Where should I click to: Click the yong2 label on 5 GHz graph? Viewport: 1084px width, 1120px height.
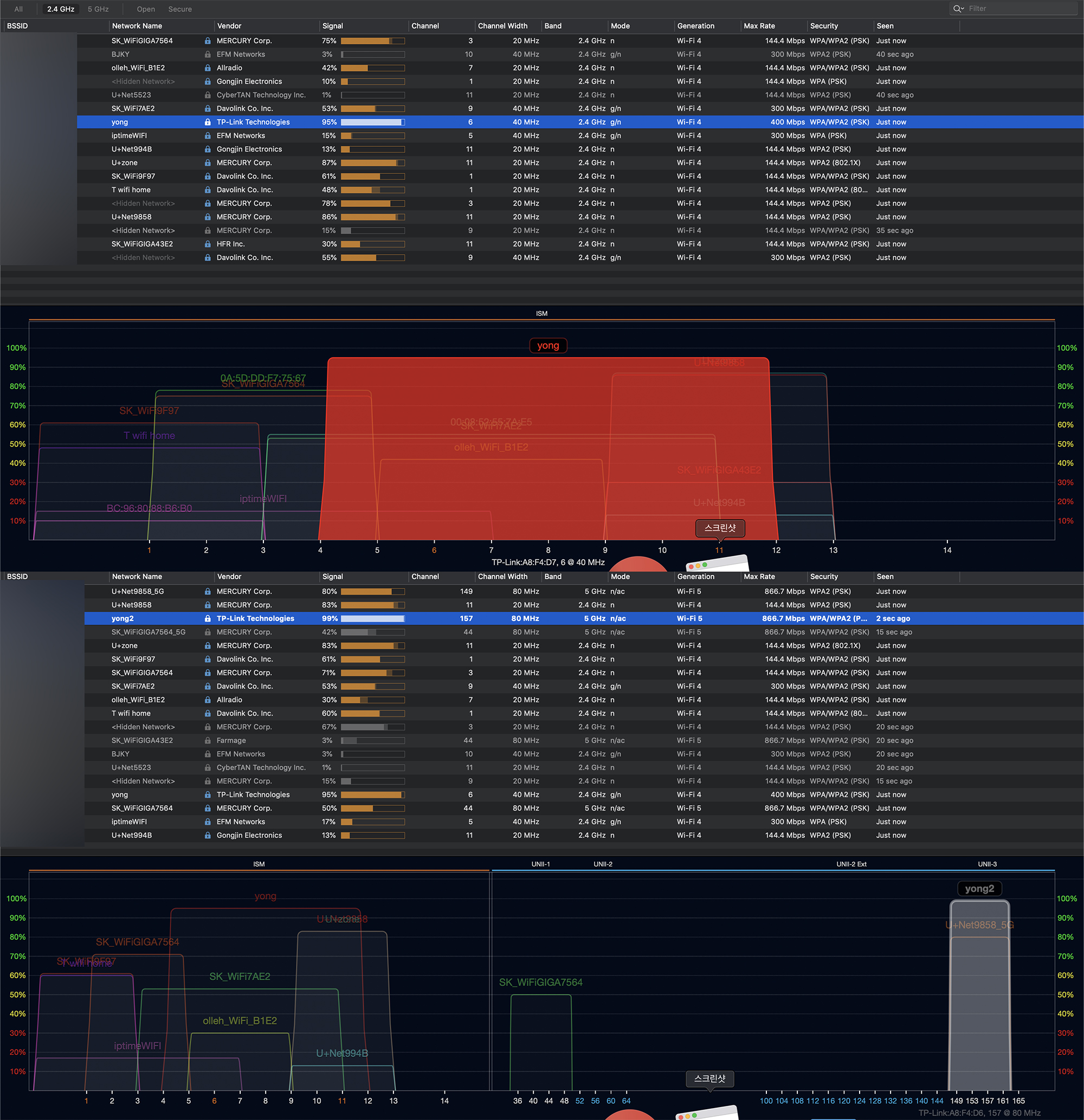coord(979,889)
